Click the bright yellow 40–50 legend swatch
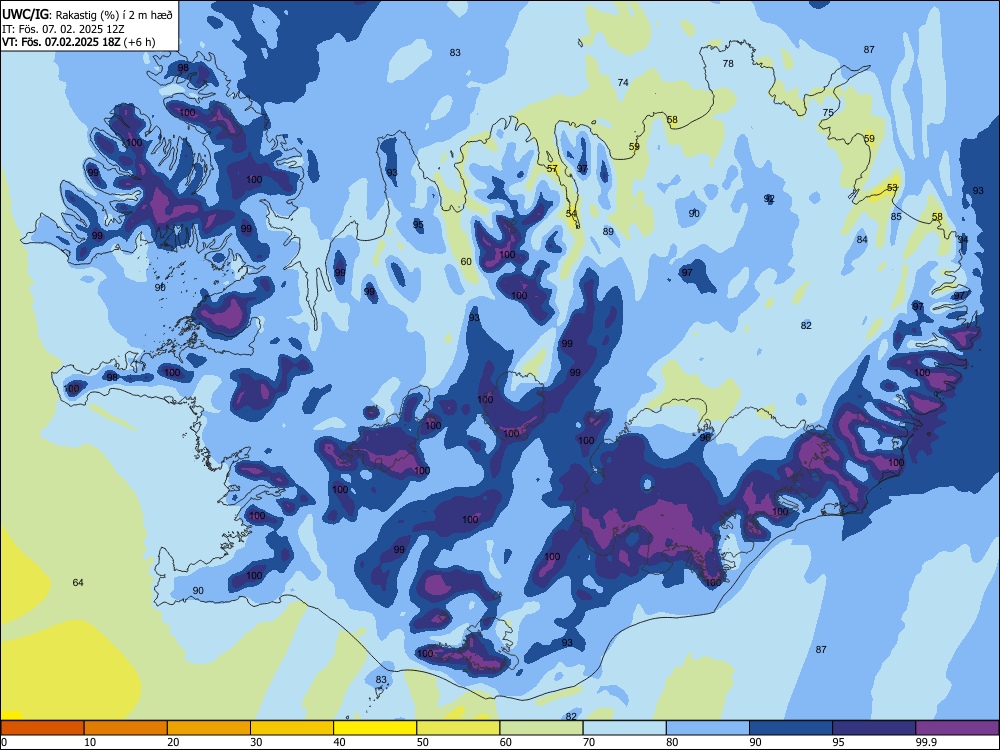 pos(375,728)
